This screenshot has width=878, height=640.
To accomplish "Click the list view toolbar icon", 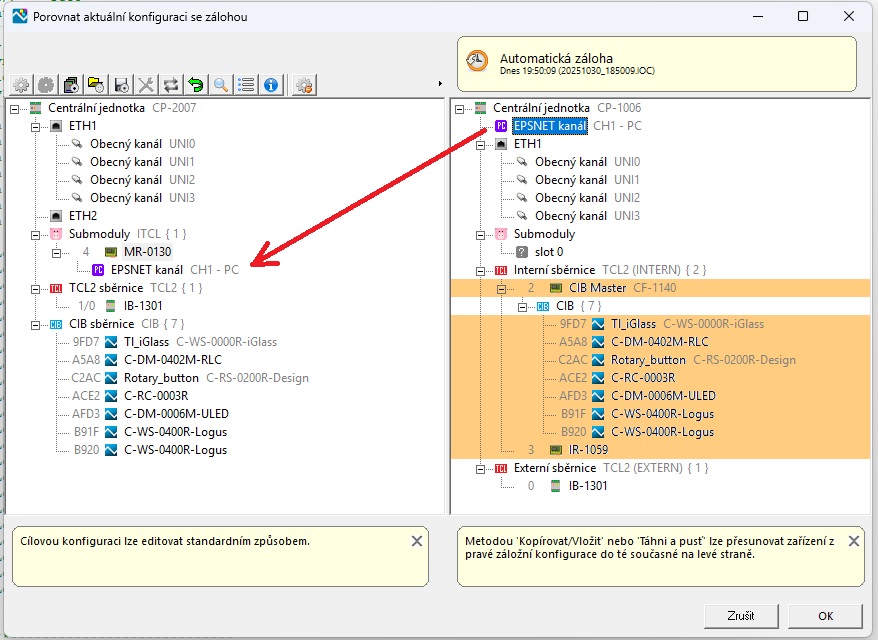I will point(246,85).
